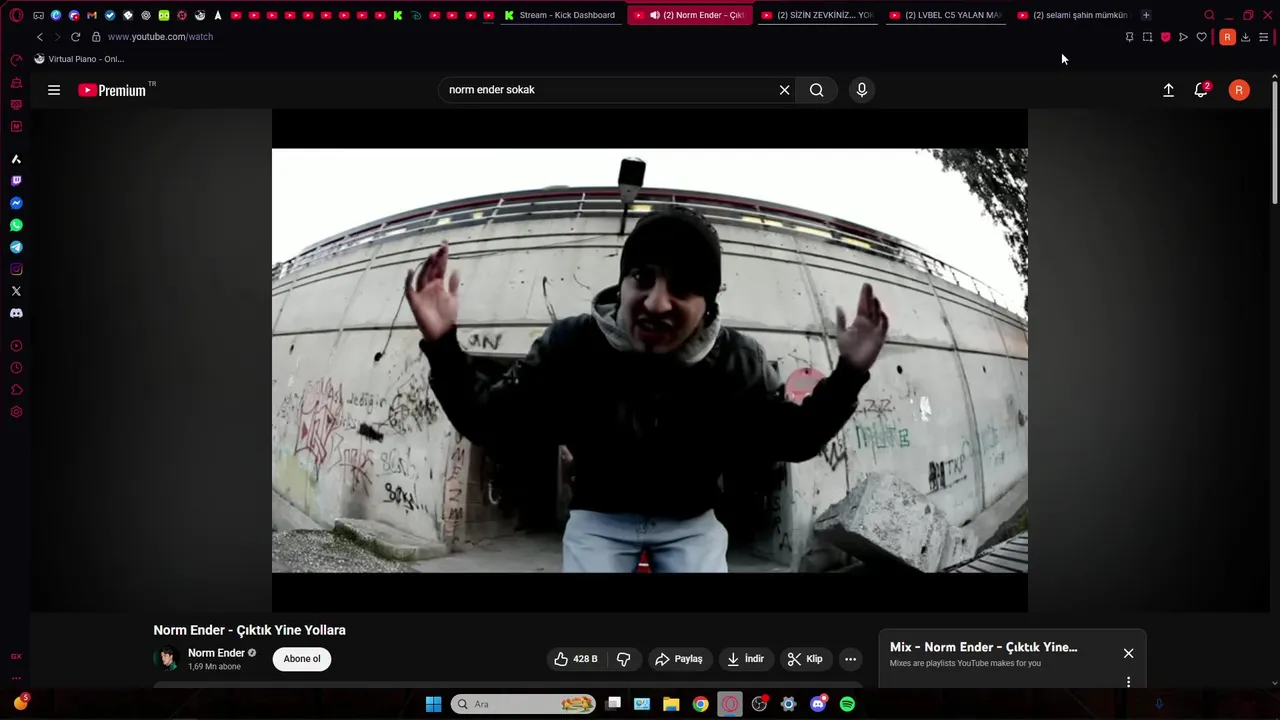The image size is (1280, 720).
Task: Open Messenger in Opera sidebar
Action: [x=16, y=203]
